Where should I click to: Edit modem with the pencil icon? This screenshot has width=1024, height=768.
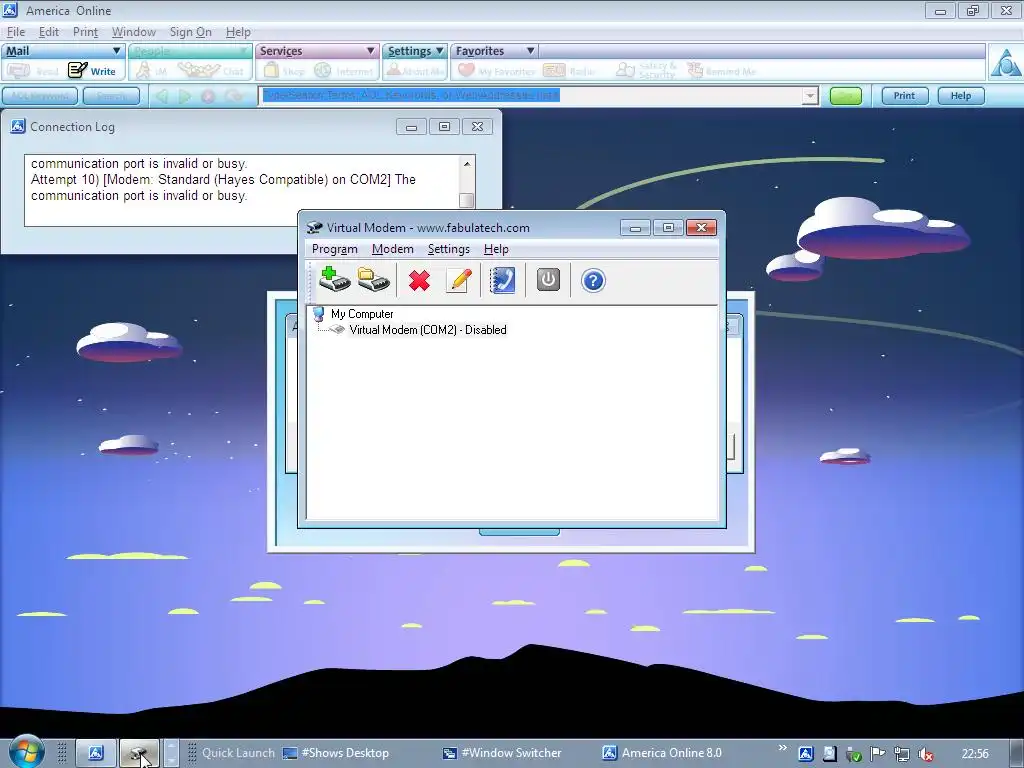pyautogui.click(x=458, y=281)
